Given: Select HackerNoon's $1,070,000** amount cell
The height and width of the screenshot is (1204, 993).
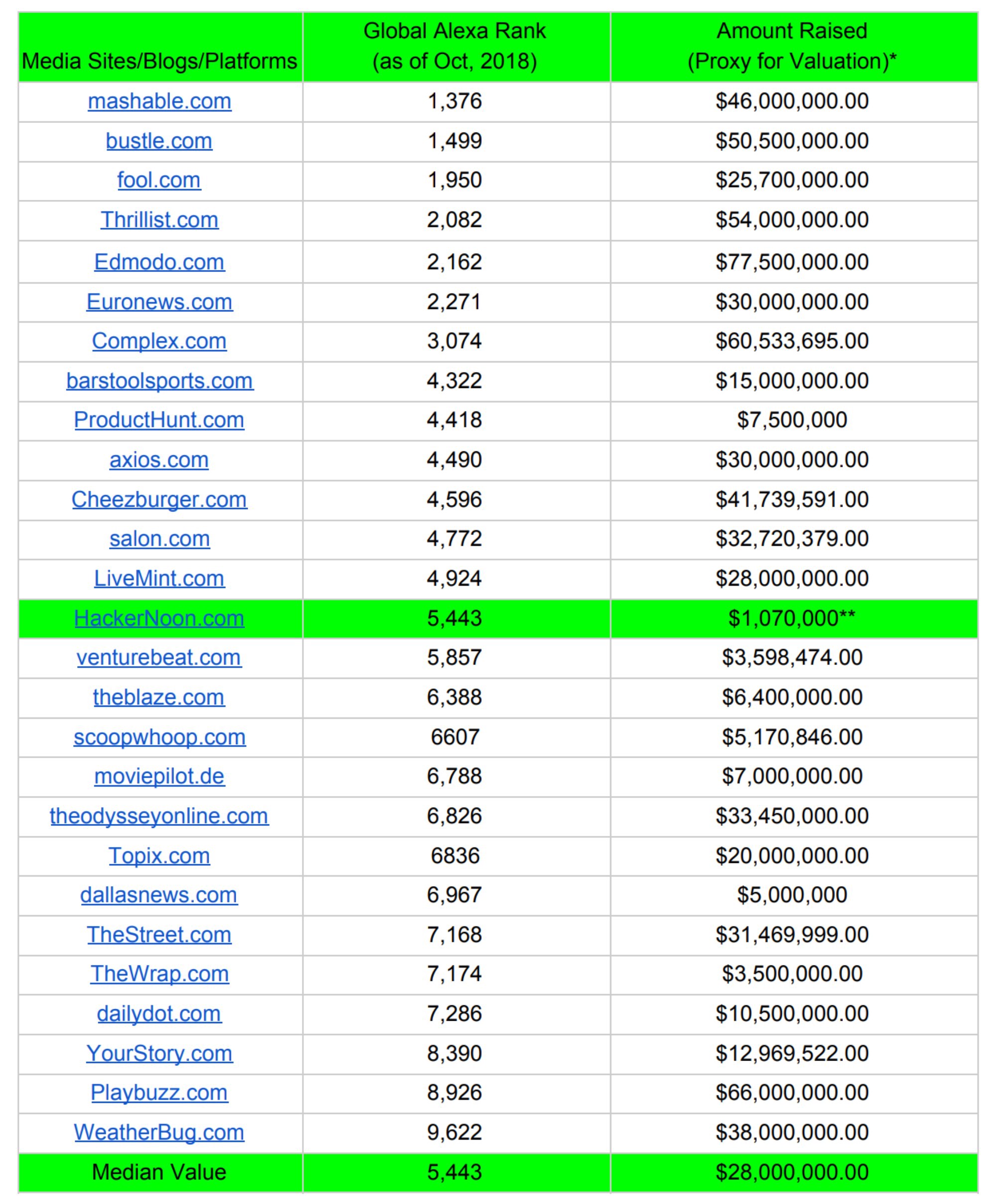Looking at the screenshot, I should [792, 618].
